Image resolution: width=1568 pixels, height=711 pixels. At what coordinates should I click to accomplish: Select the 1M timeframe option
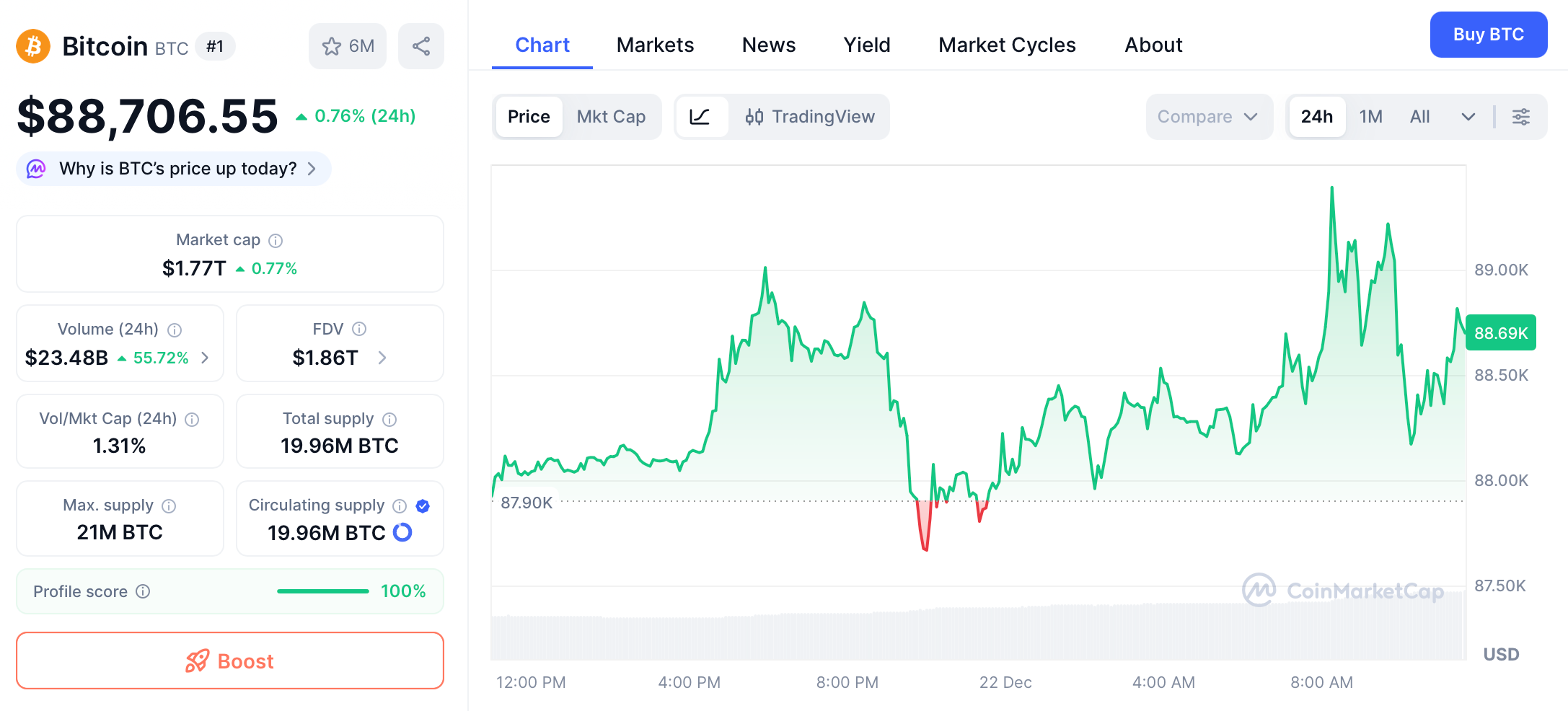tap(1370, 116)
